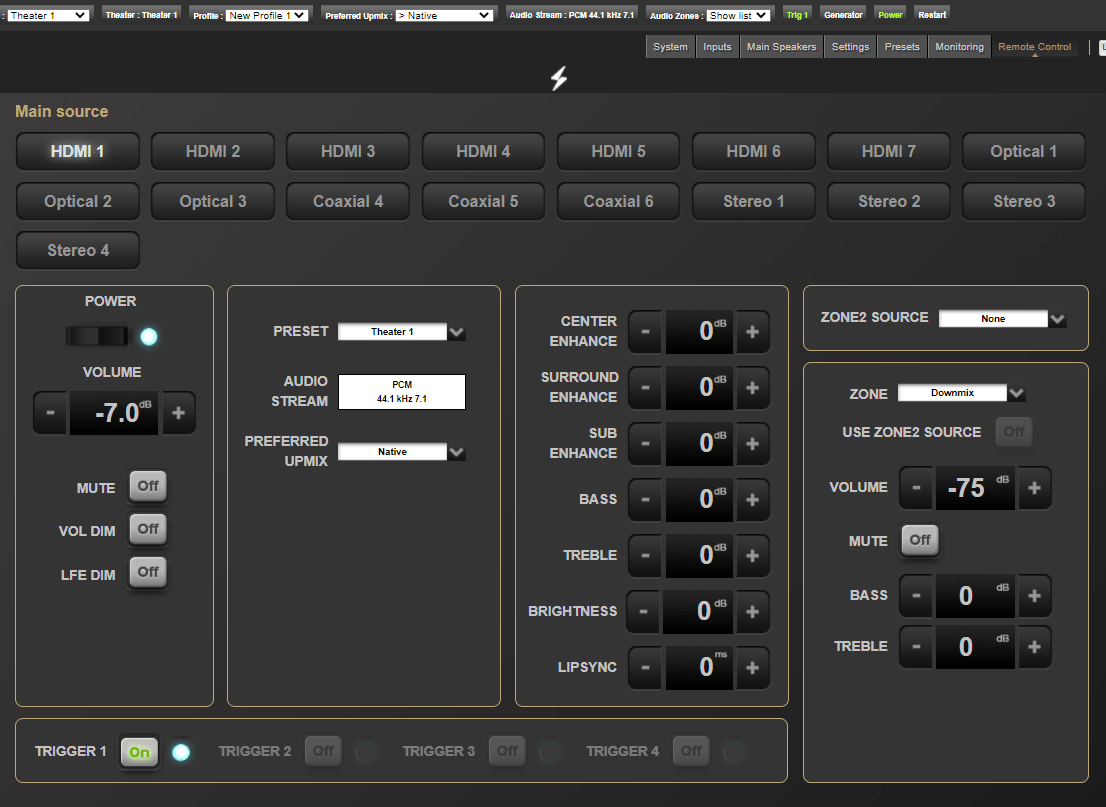This screenshot has width=1106, height=807.
Task: Lower Sub Enhance with minus button
Action: coord(646,443)
